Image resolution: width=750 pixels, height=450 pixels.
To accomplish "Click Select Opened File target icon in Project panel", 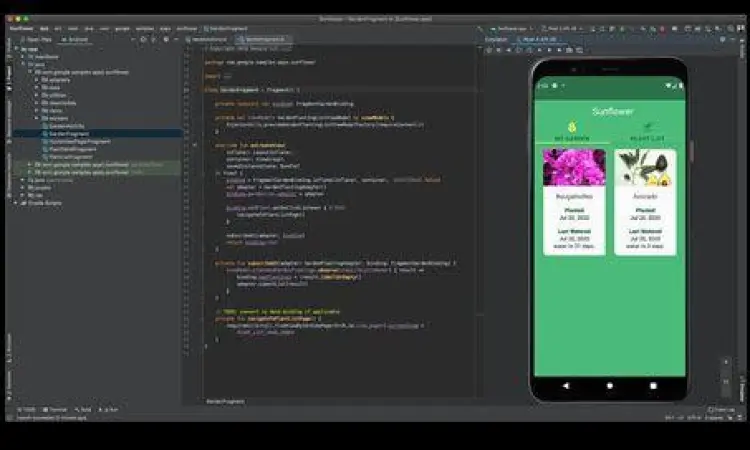I will coord(143,39).
